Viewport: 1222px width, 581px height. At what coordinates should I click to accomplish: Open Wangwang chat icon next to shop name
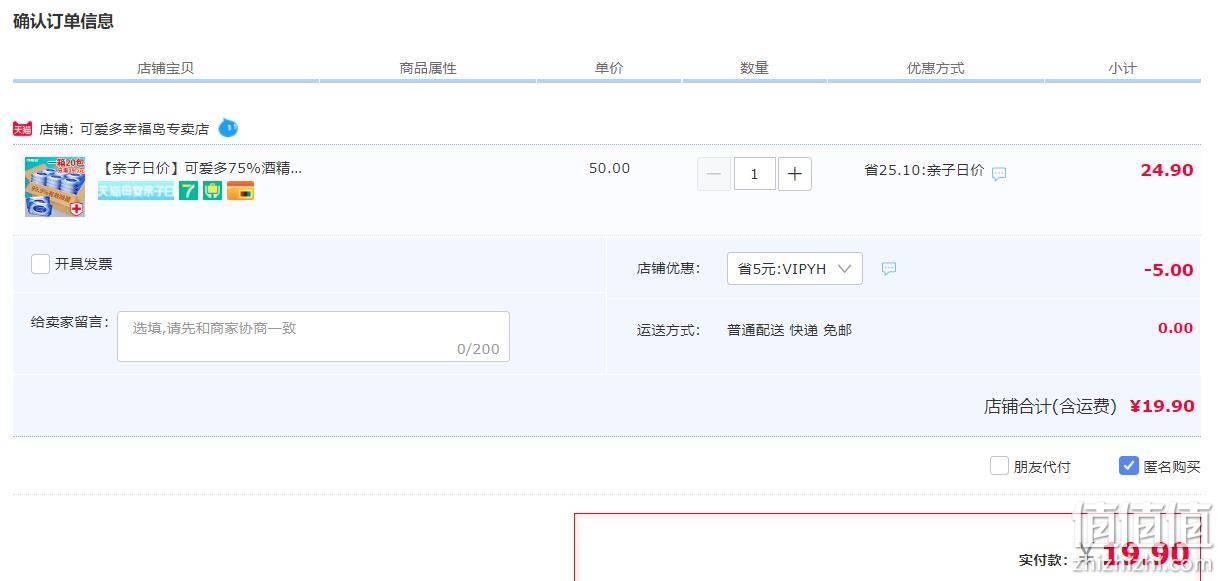point(228,128)
